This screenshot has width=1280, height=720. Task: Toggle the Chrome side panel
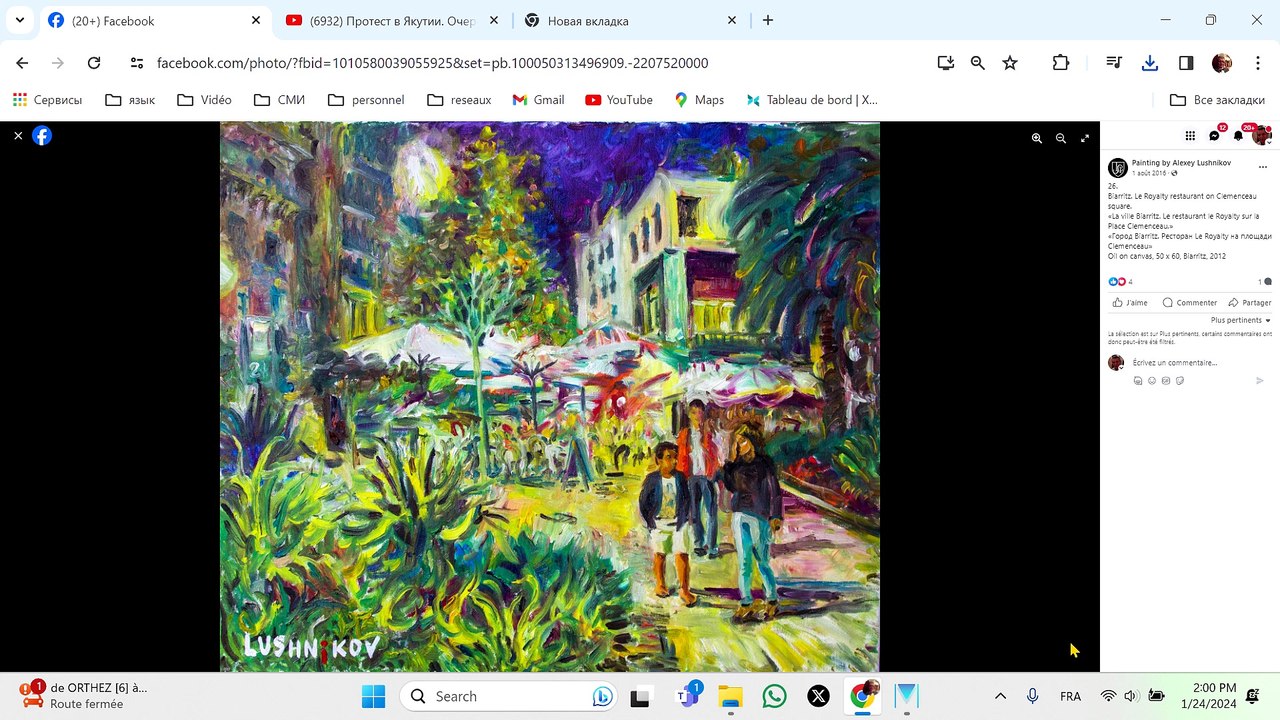coord(1186,63)
